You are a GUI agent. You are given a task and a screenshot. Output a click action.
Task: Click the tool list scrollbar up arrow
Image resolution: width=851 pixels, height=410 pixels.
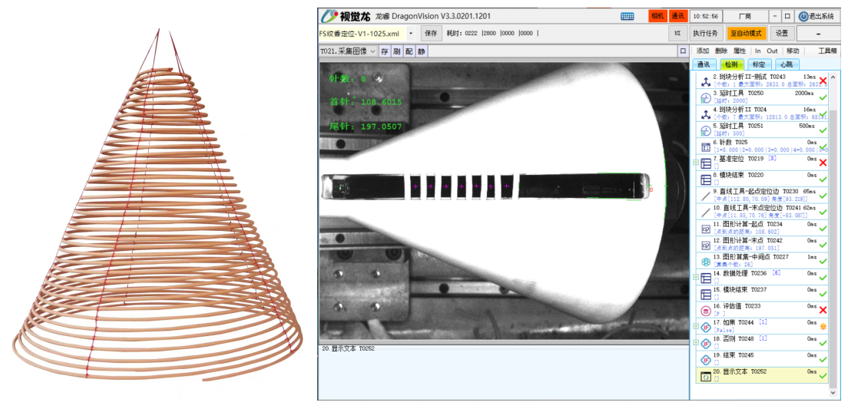point(833,75)
